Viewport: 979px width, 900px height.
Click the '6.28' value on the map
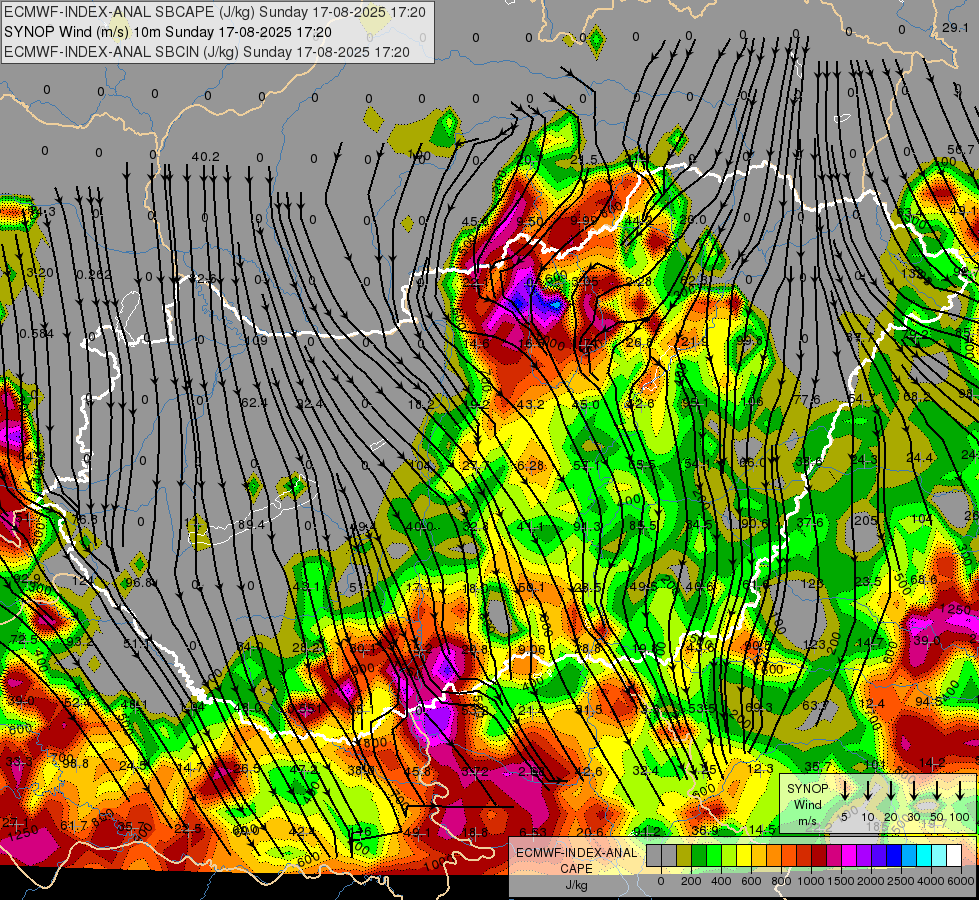click(531, 465)
